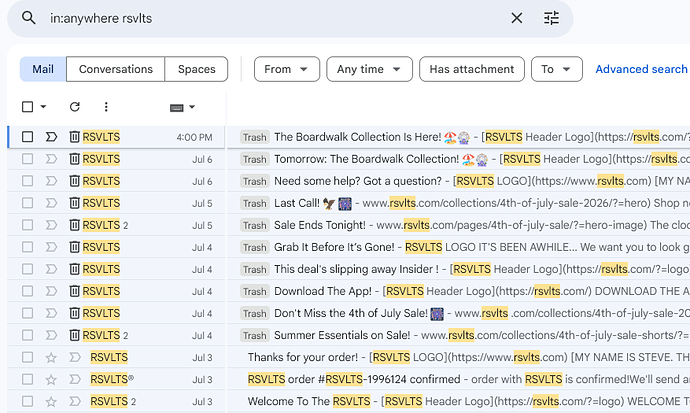
Task: Select checkbox for 'The Boardwalk Collection Is Here!' email
Action: pyautogui.click(x=27, y=137)
